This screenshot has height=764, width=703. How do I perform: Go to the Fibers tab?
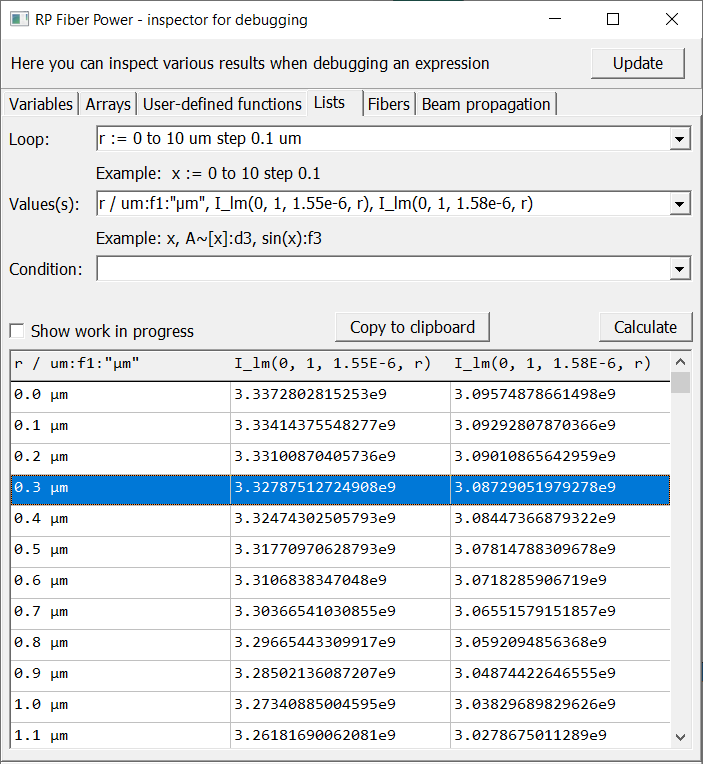[x=388, y=104]
